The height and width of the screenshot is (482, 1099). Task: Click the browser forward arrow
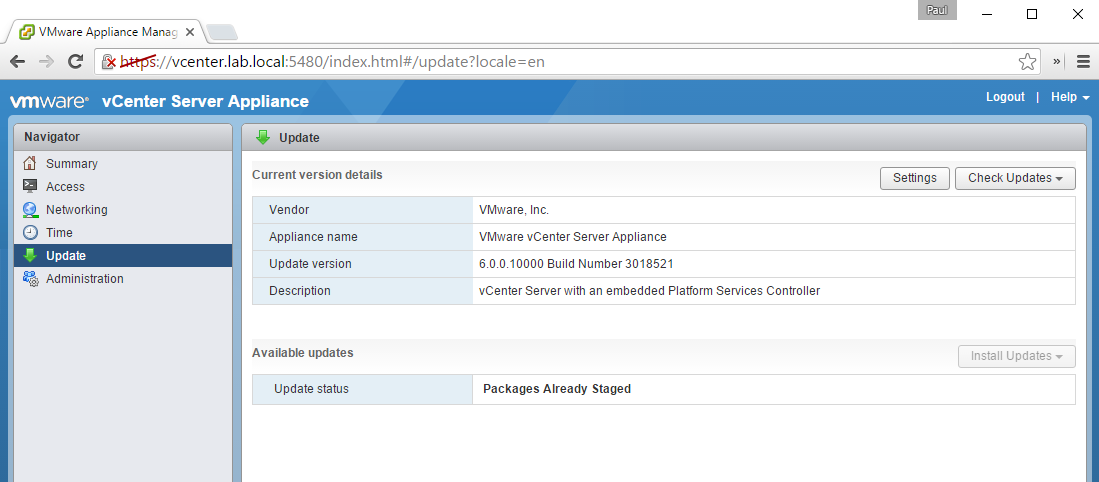pos(46,62)
